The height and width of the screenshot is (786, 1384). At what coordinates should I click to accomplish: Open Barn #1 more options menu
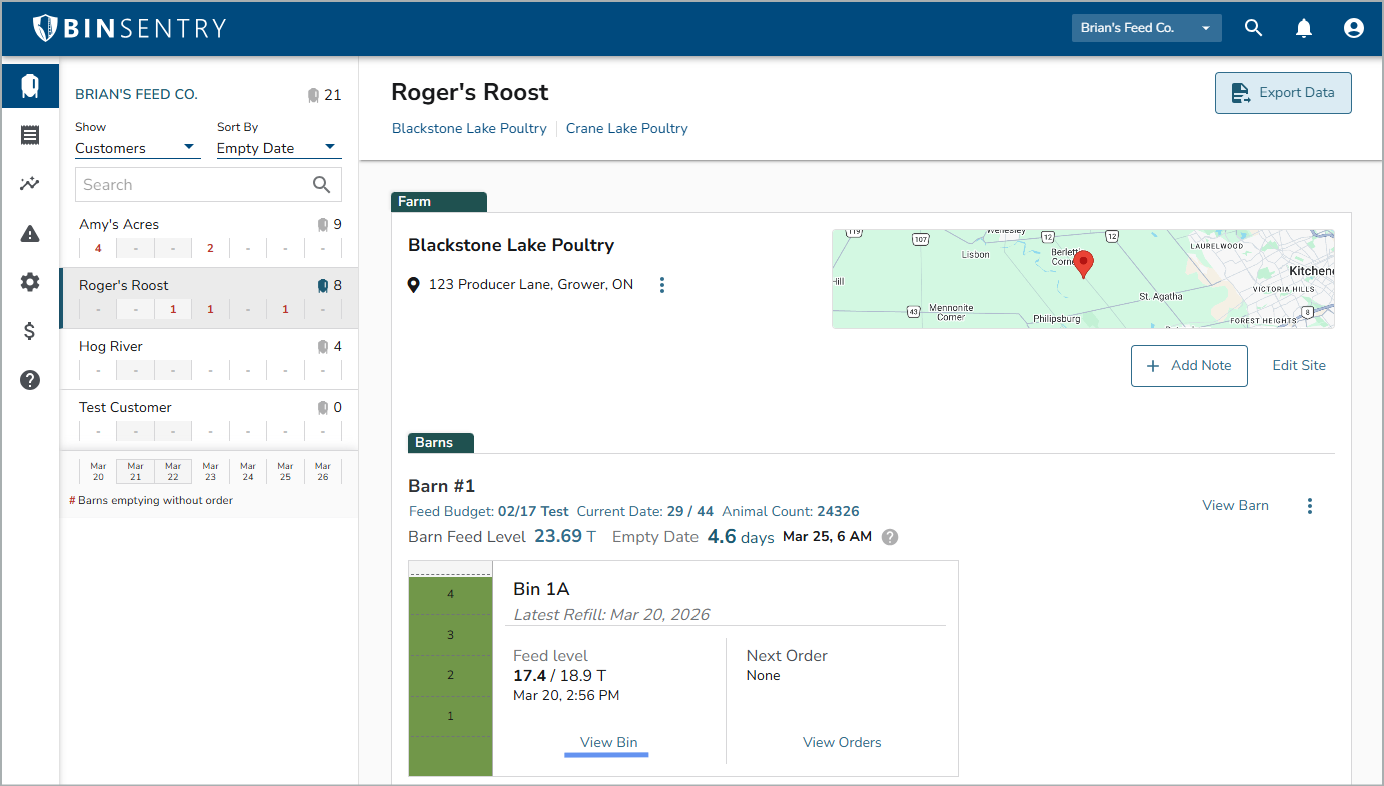pos(1310,506)
